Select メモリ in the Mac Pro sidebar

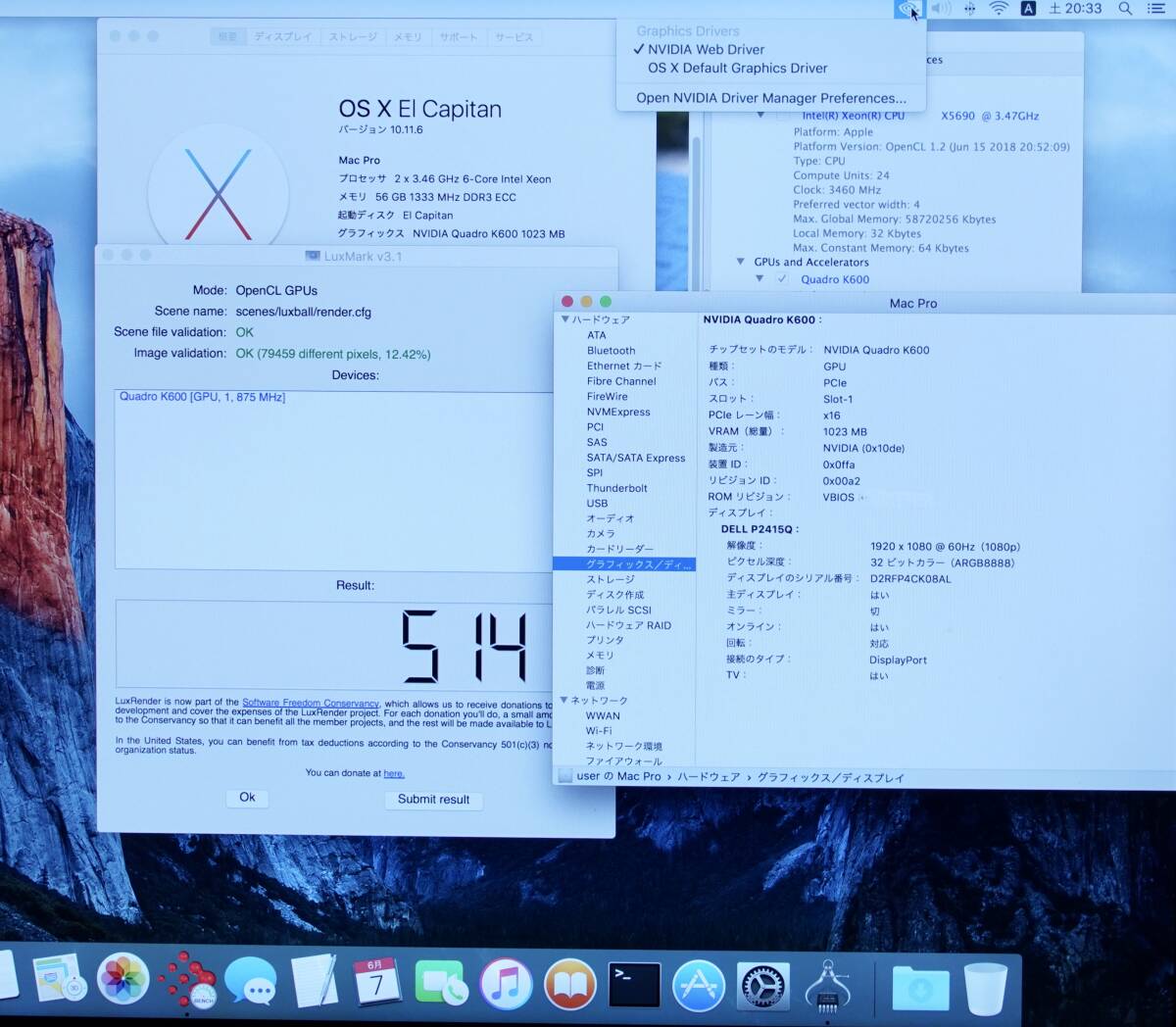coord(600,656)
